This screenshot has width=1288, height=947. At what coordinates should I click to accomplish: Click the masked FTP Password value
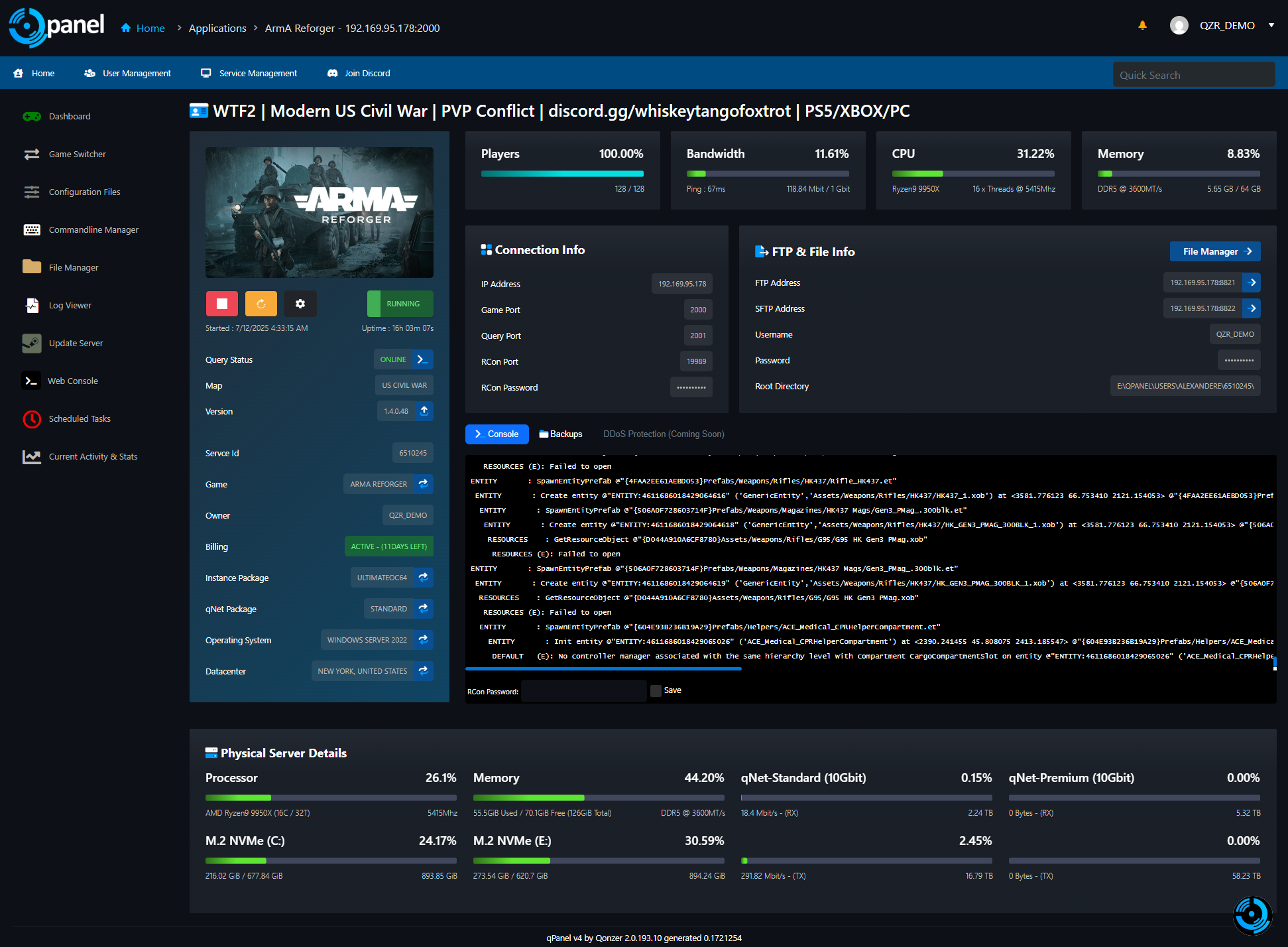[x=1239, y=360]
